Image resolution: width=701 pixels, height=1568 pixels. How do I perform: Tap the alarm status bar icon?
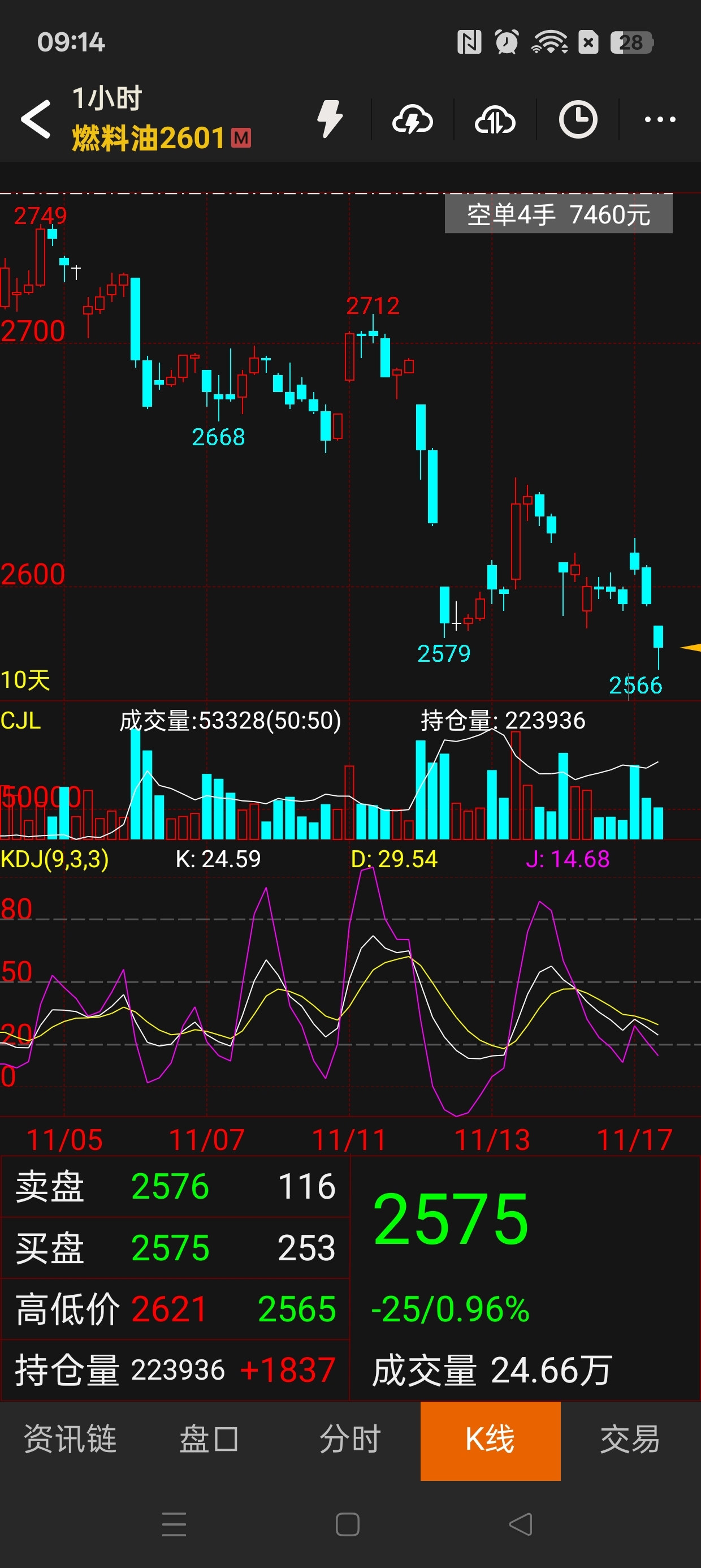pyautogui.click(x=507, y=42)
